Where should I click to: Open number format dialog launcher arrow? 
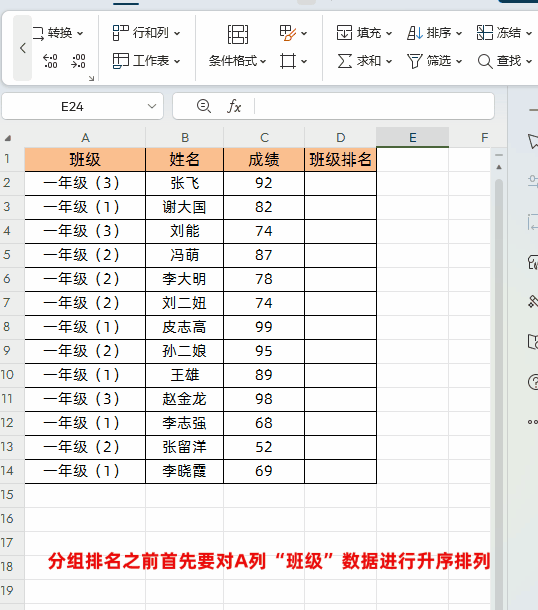91,79
